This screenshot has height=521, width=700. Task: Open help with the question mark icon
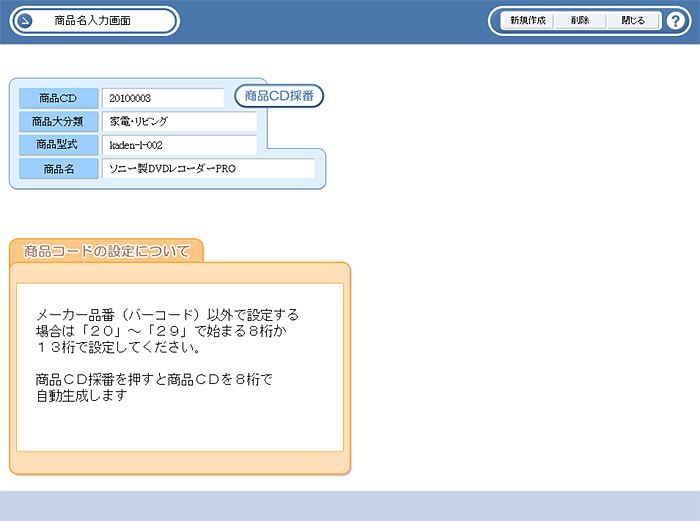coord(674,21)
